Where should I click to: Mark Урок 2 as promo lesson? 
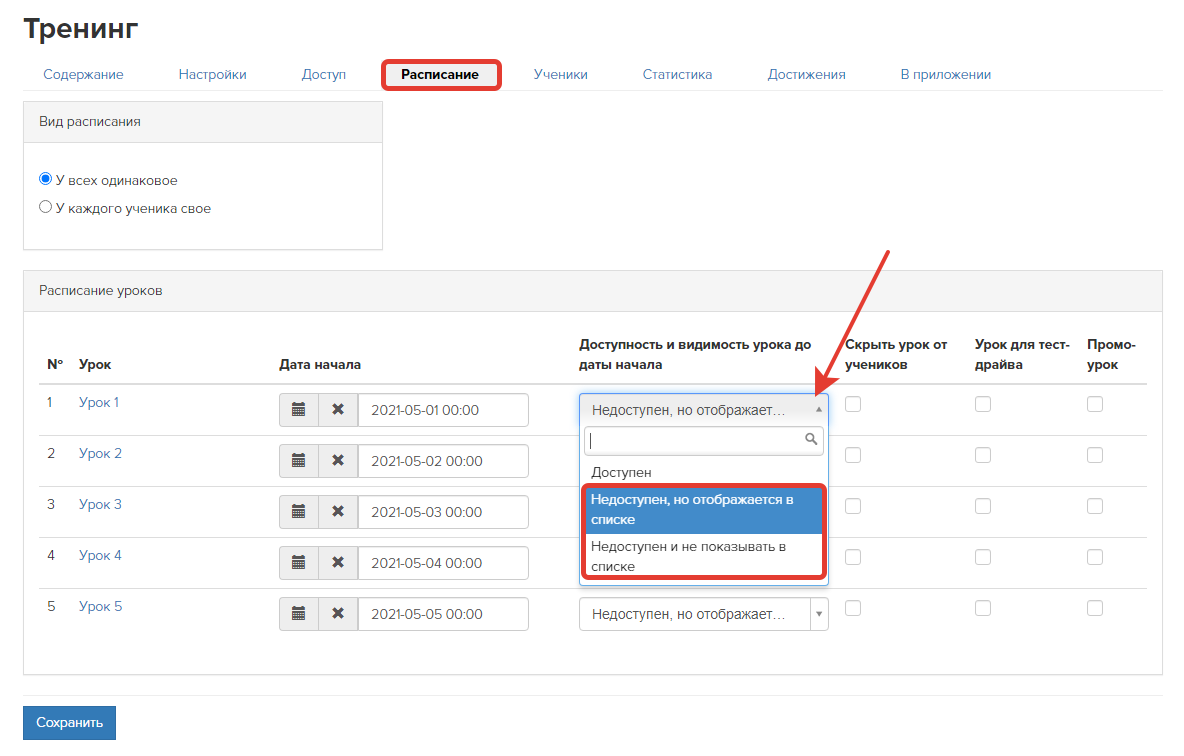pos(1095,455)
